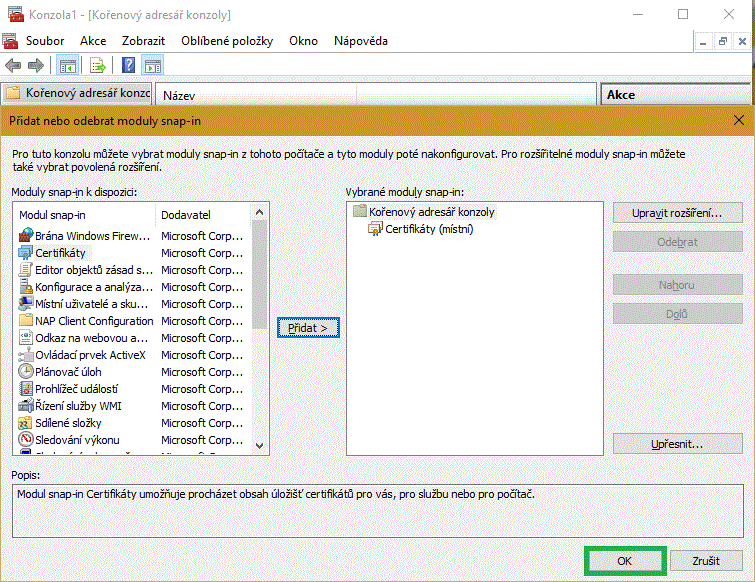Click the Sdílené složky icon
The height and width of the screenshot is (582, 755).
26,423
